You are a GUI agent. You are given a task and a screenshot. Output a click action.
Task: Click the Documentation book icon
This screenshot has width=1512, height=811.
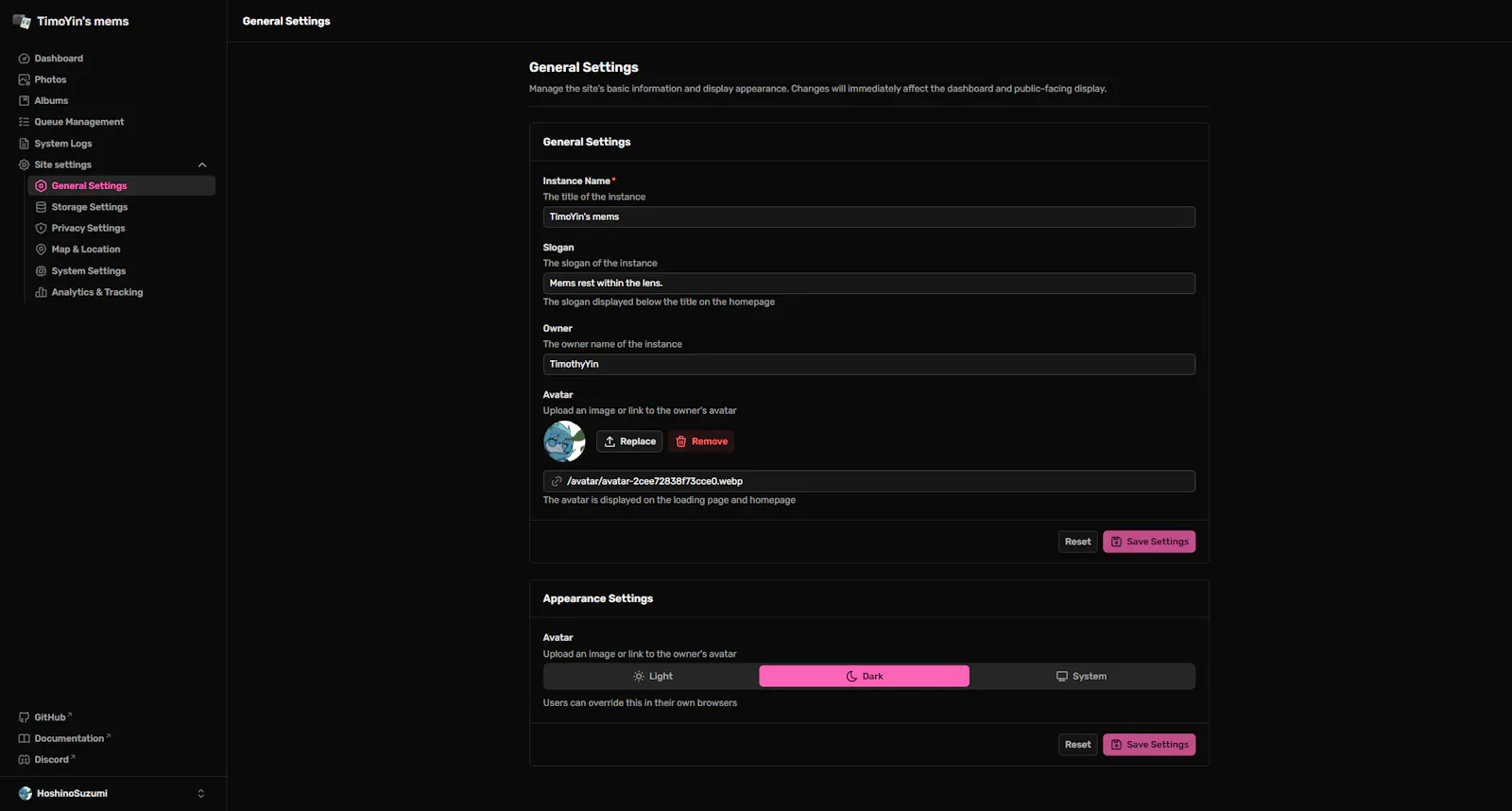(25, 739)
